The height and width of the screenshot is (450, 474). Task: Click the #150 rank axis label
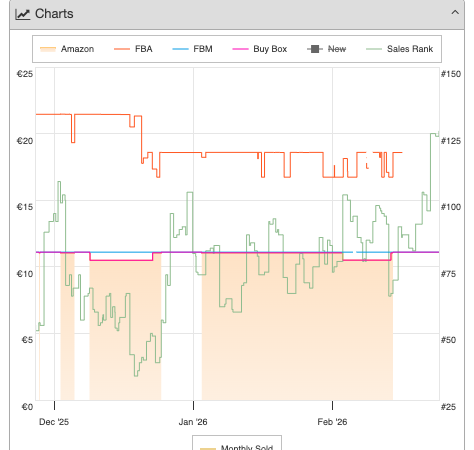click(x=451, y=74)
